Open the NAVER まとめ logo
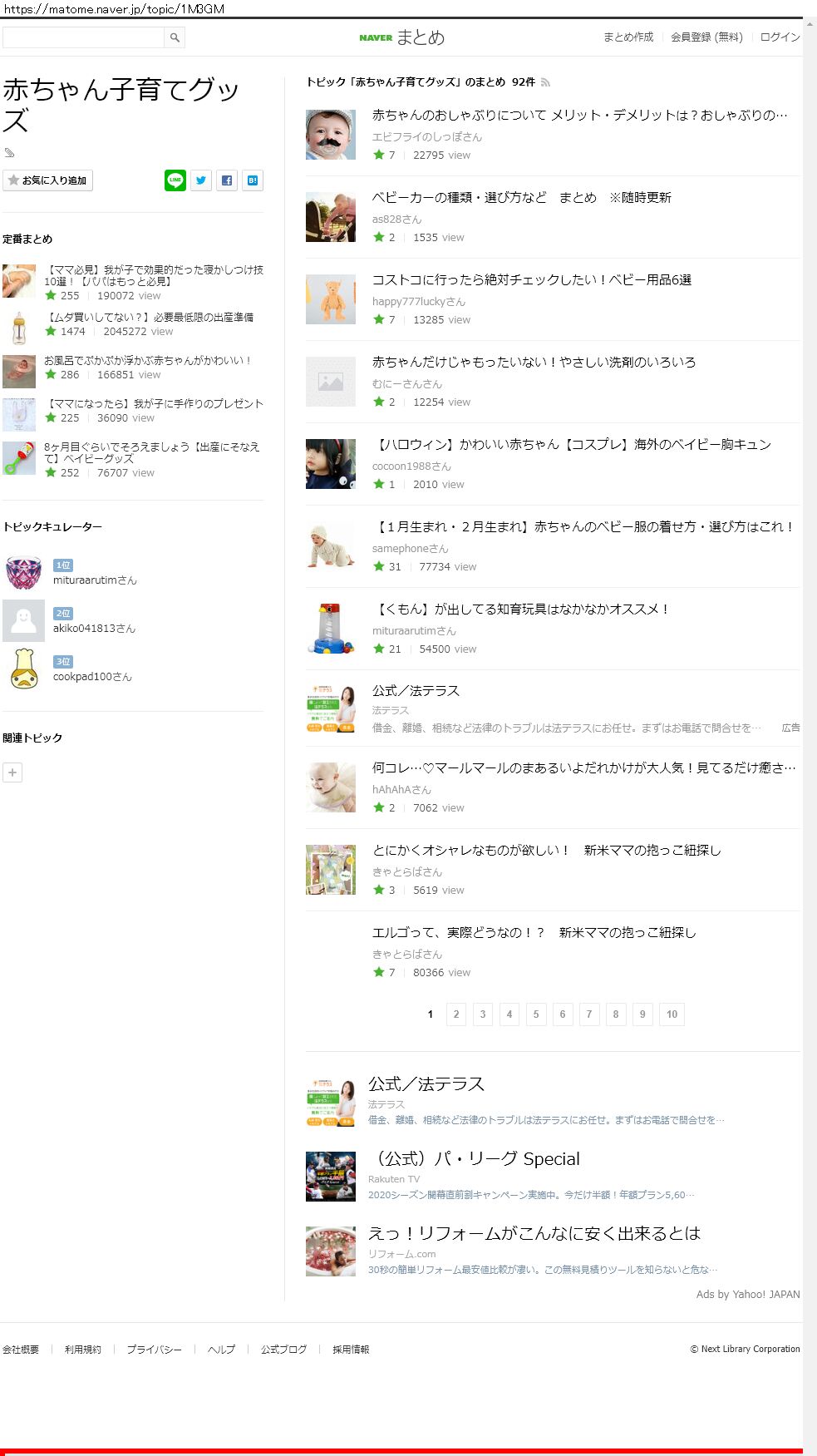Image resolution: width=817 pixels, height=1456 pixels. point(402,37)
